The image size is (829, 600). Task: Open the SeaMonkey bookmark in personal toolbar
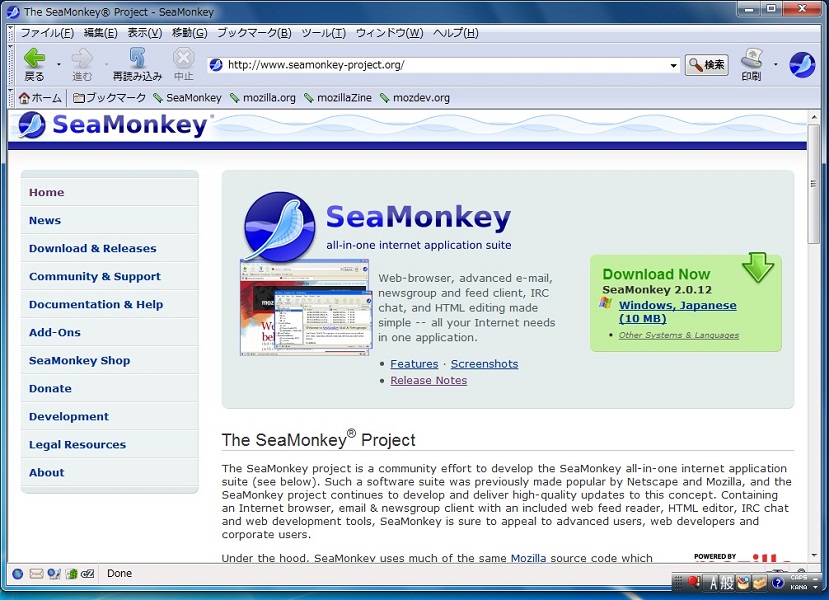pyautogui.click(x=187, y=98)
